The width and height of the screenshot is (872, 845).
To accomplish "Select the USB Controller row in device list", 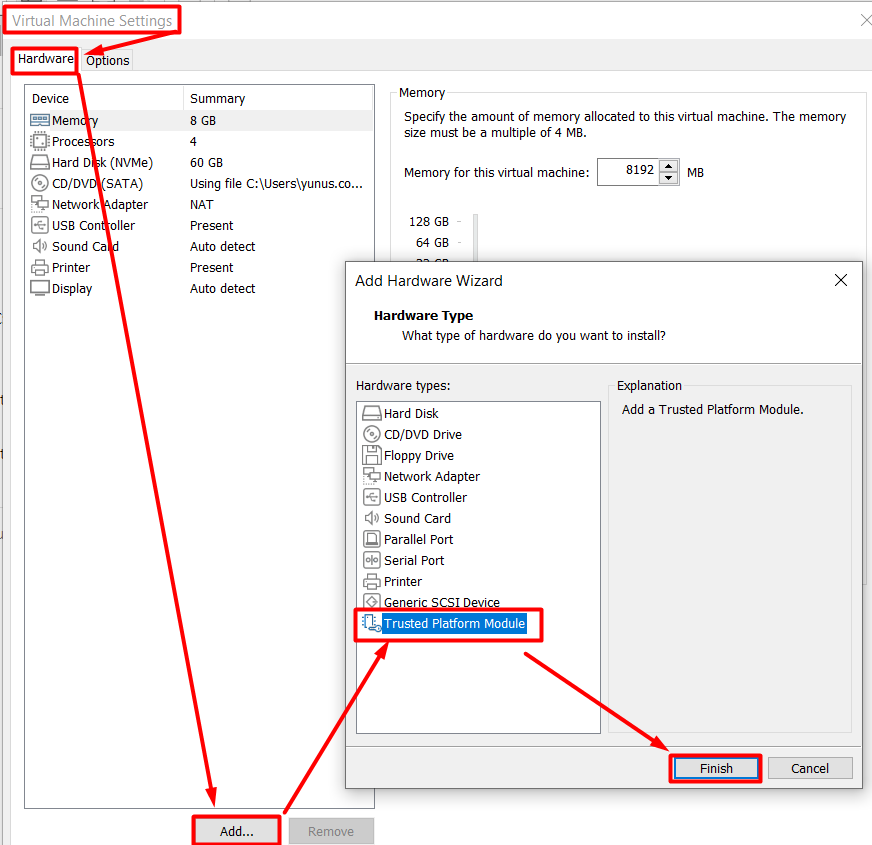I will (x=92, y=225).
